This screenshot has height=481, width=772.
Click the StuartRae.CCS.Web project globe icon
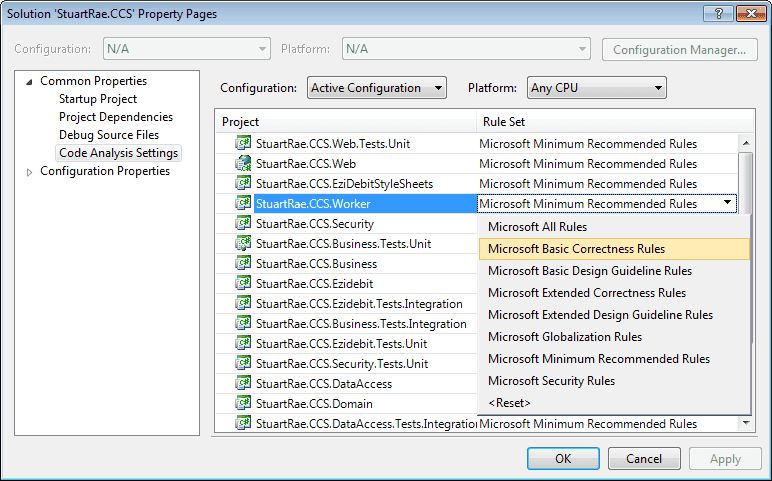click(242, 164)
